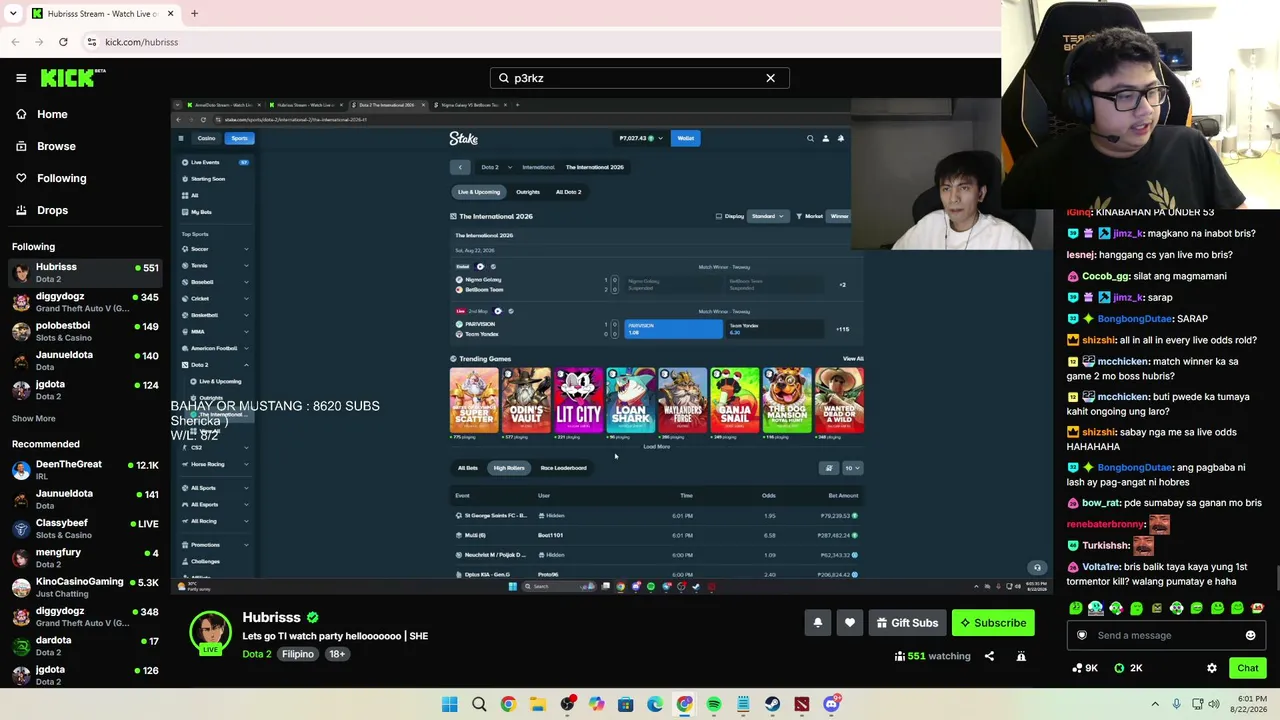The height and width of the screenshot is (720, 1280).
Task: Open chat settings gear
Action: [1212, 668]
